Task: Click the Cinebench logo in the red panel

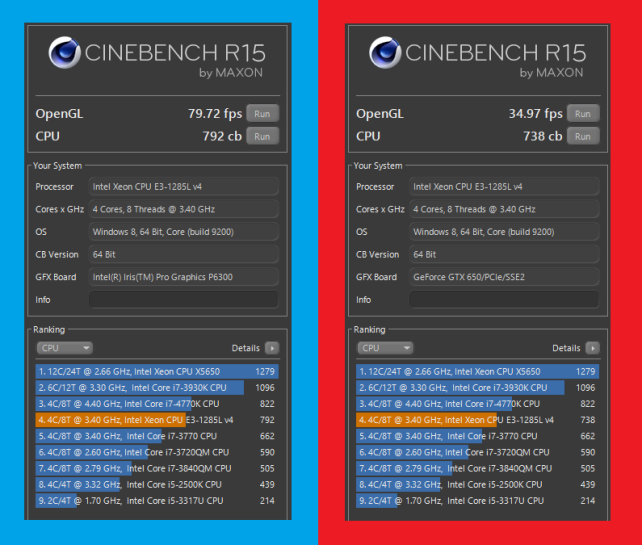Action: 386,53
